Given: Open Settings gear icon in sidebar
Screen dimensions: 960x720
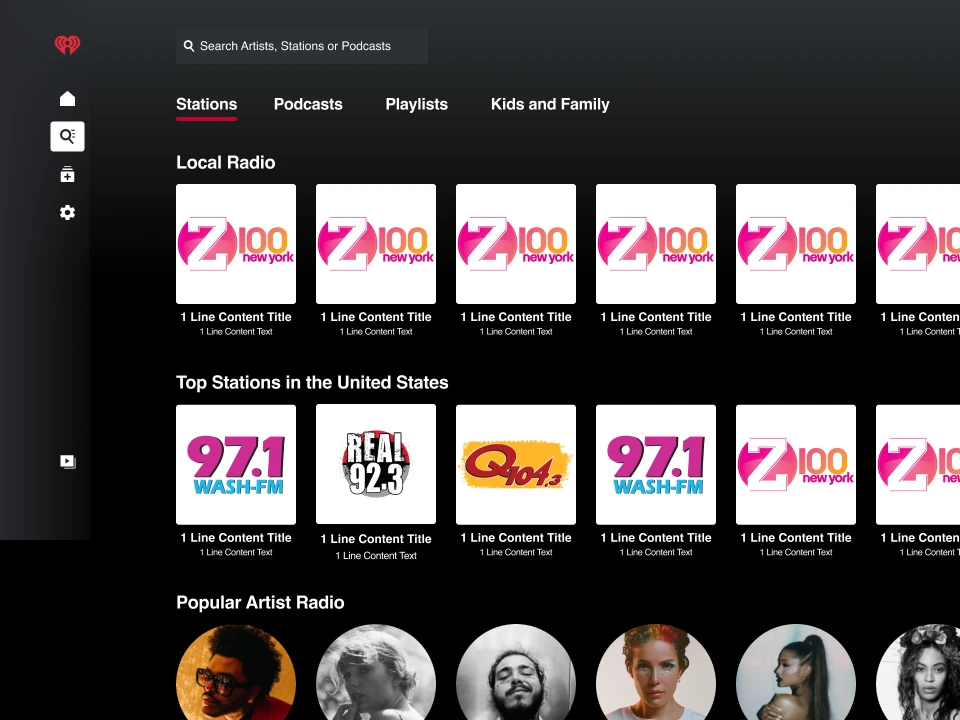Looking at the screenshot, I should pos(67,212).
